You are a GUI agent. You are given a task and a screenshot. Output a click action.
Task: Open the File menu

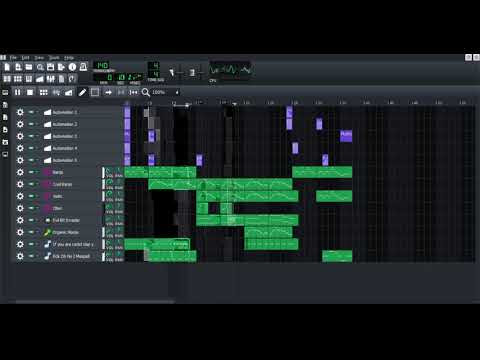(13, 58)
